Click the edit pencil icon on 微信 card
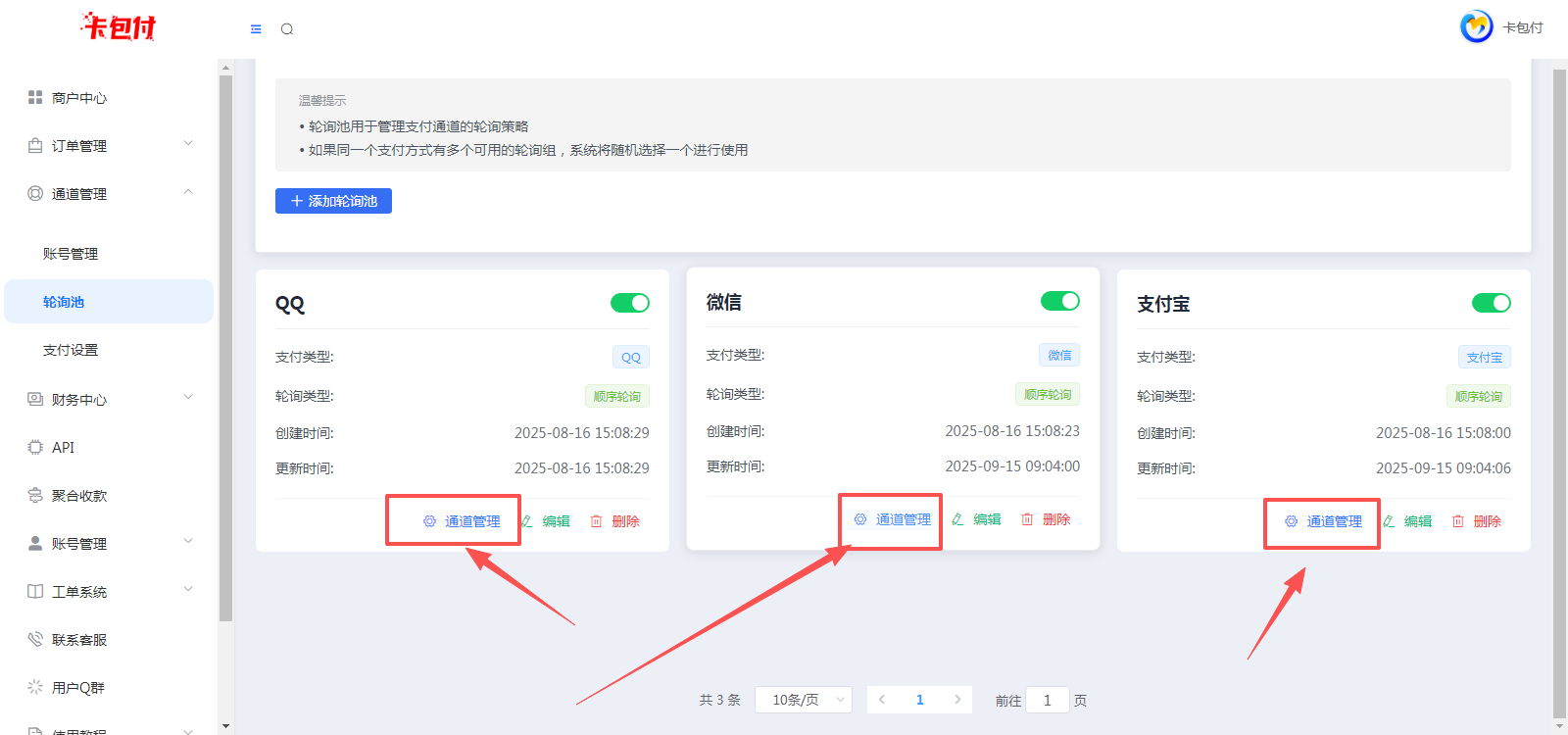1568x735 pixels. coord(957,519)
